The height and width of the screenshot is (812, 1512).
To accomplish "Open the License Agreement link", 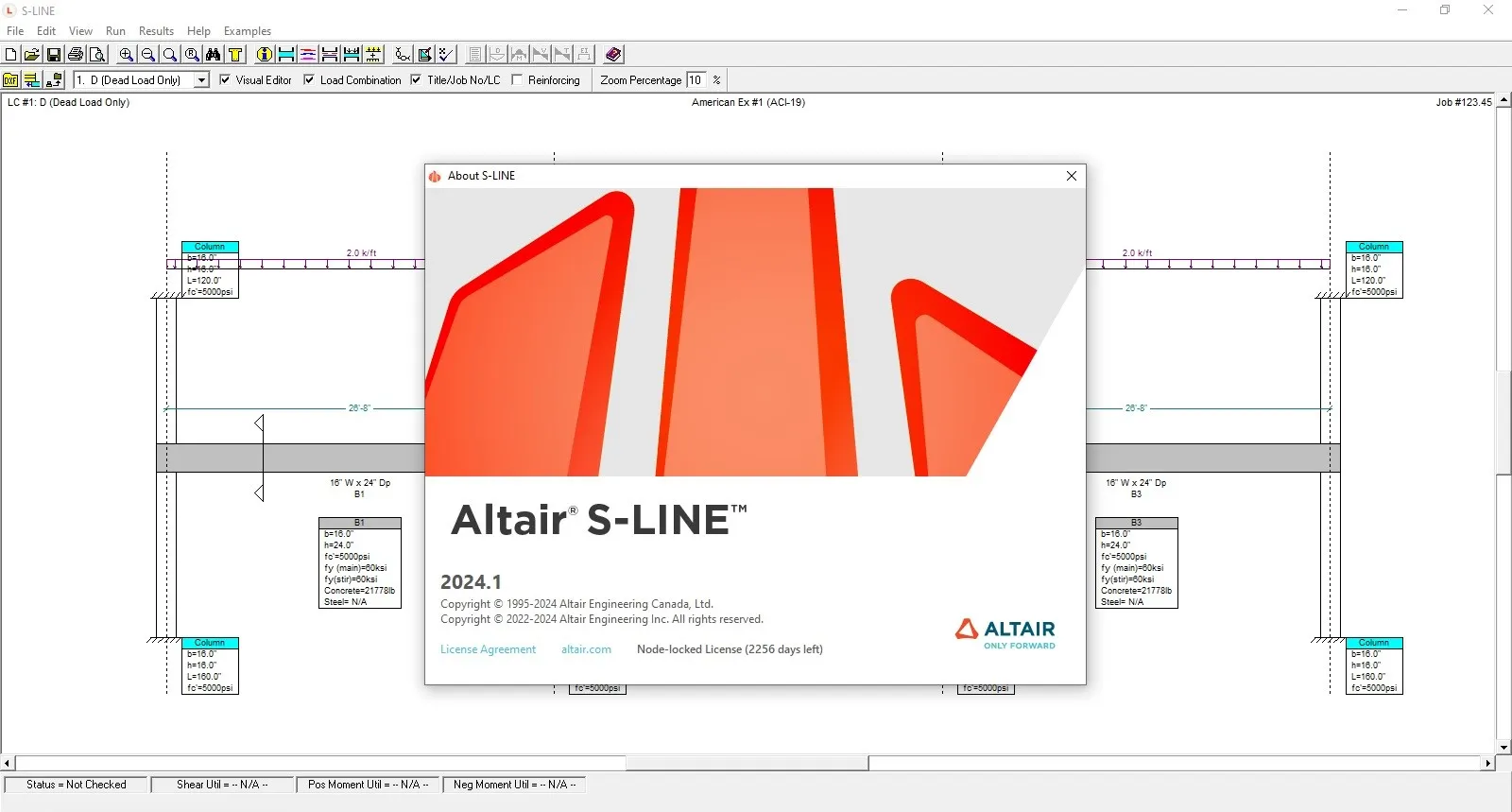I will point(488,649).
